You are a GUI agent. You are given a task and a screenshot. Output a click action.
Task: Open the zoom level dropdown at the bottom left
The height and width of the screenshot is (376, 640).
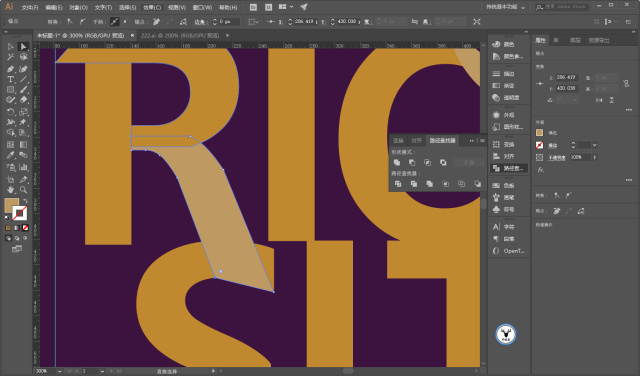[60, 371]
